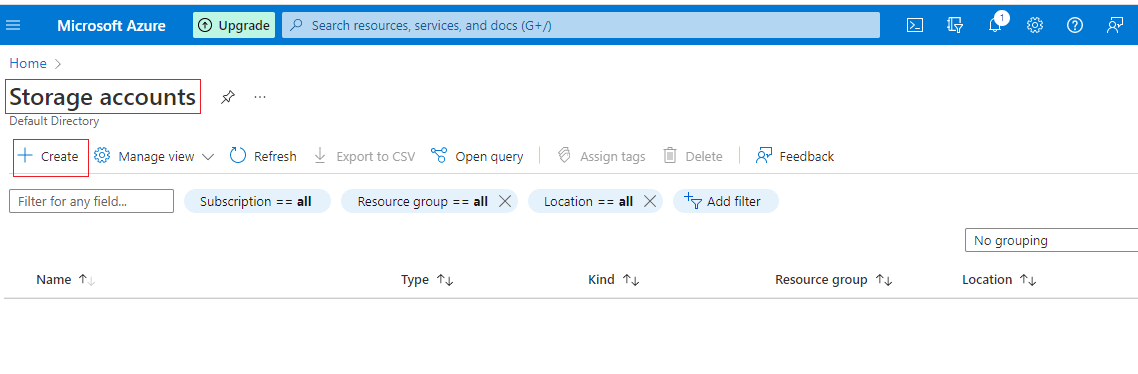The height and width of the screenshot is (374, 1138).
Task: Click Create to add storage account
Action: (49, 156)
